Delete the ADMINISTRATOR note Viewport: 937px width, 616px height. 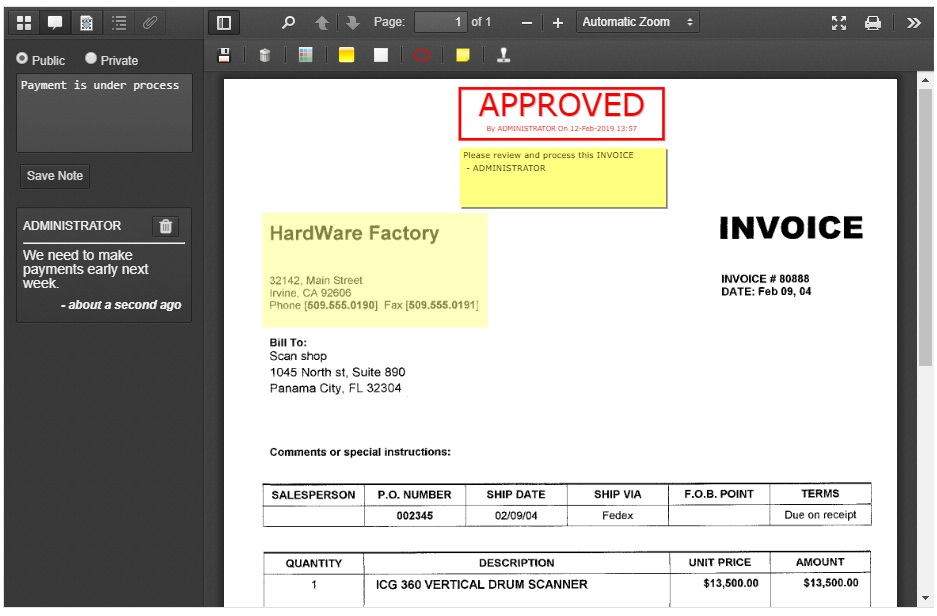166,226
